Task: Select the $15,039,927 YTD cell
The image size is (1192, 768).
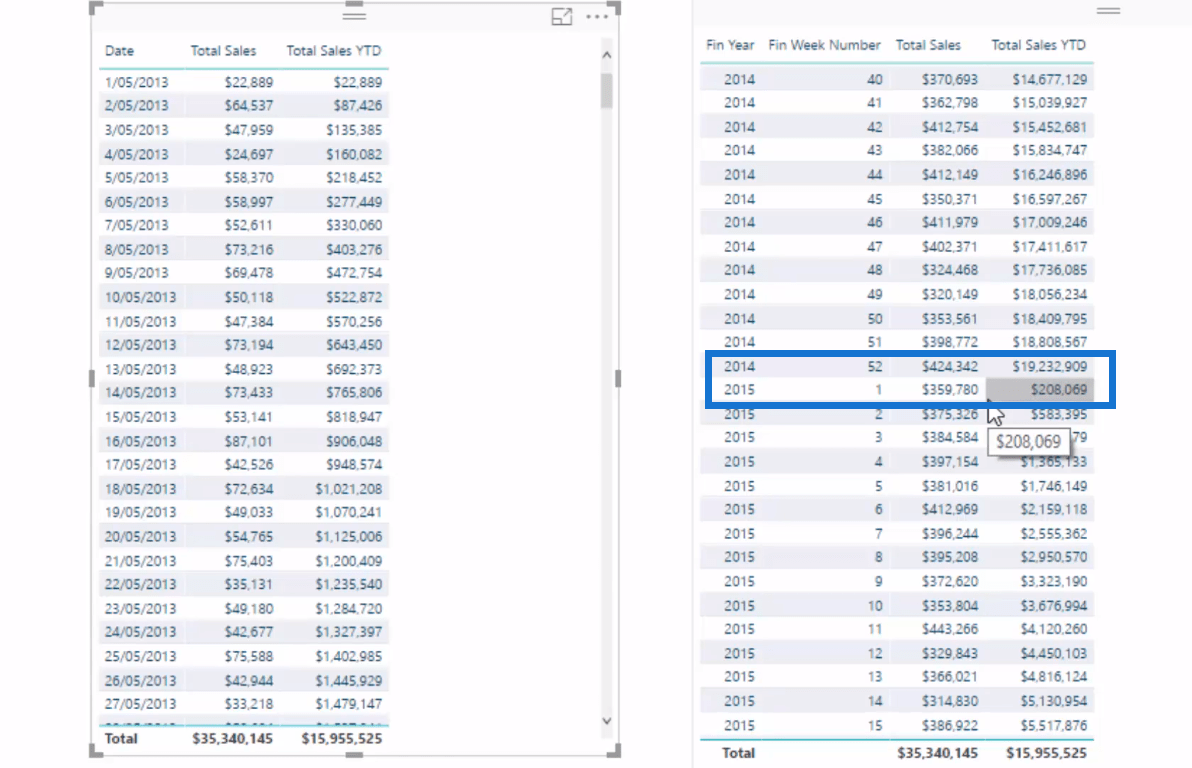Action: coord(1050,103)
